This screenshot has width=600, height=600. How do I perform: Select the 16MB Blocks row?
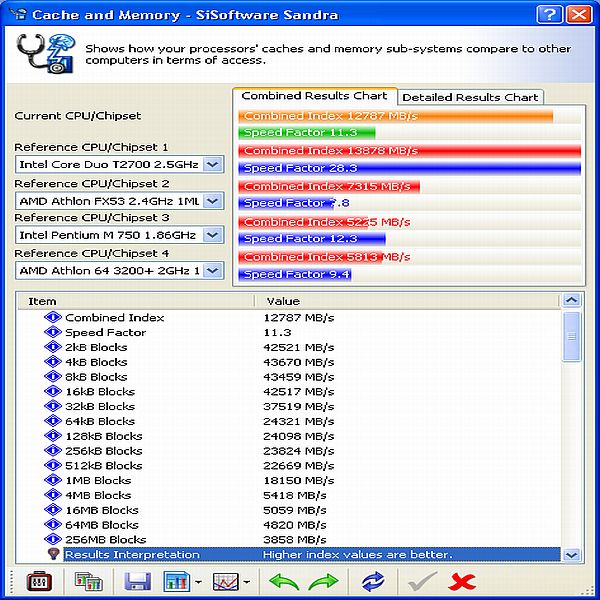coord(289,510)
